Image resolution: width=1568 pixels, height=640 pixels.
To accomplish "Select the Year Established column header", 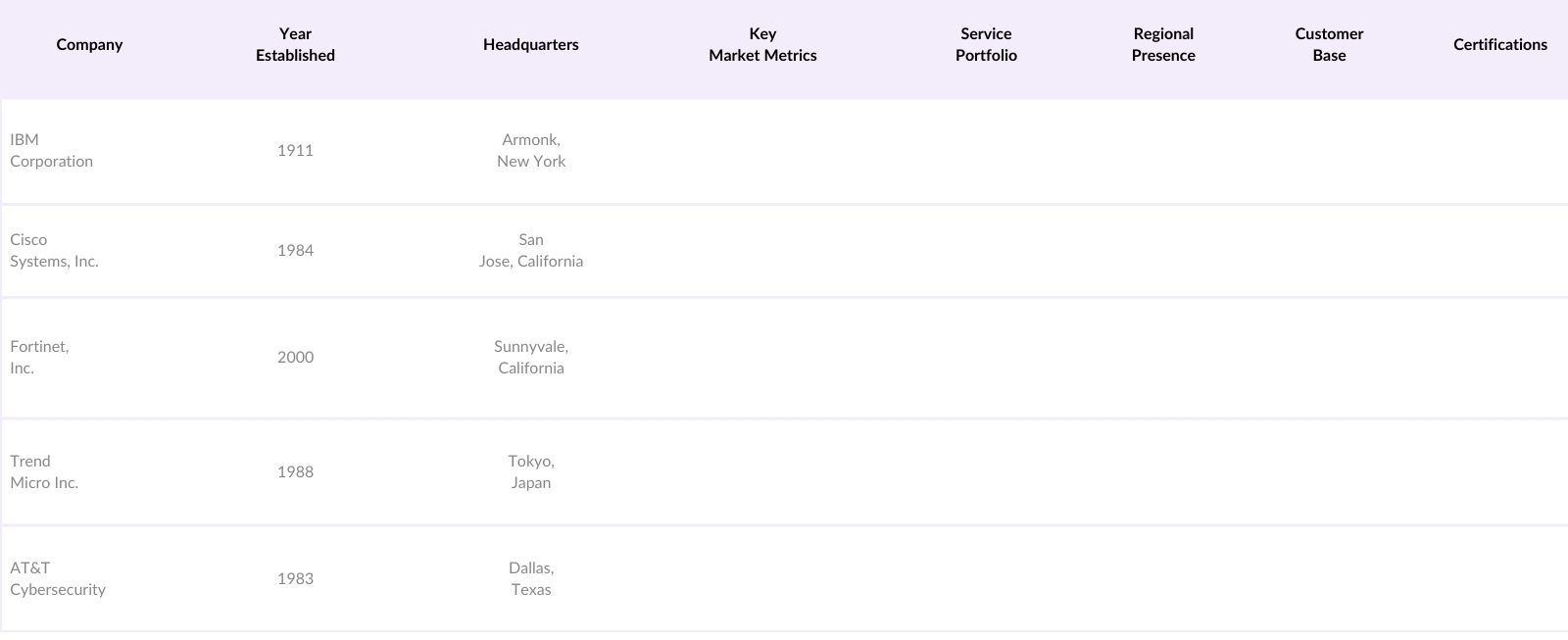I will point(295,45).
